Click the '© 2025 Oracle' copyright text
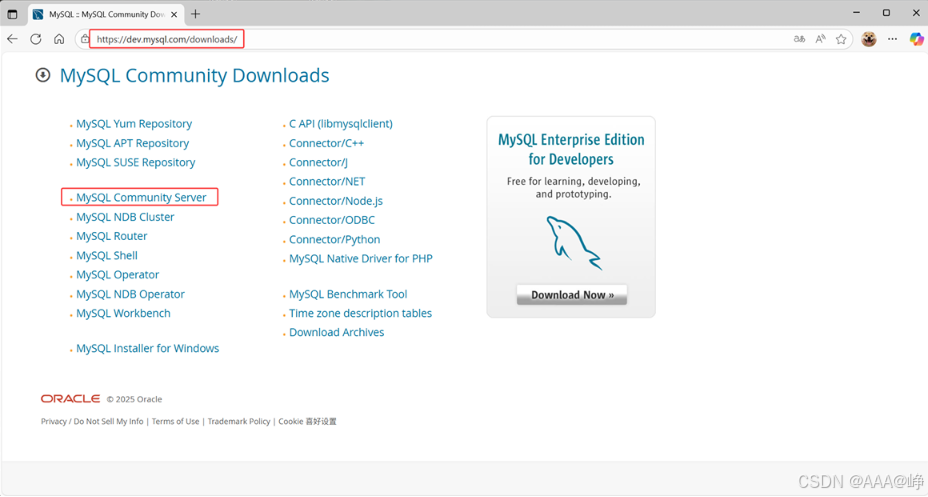 tap(134, 399)
